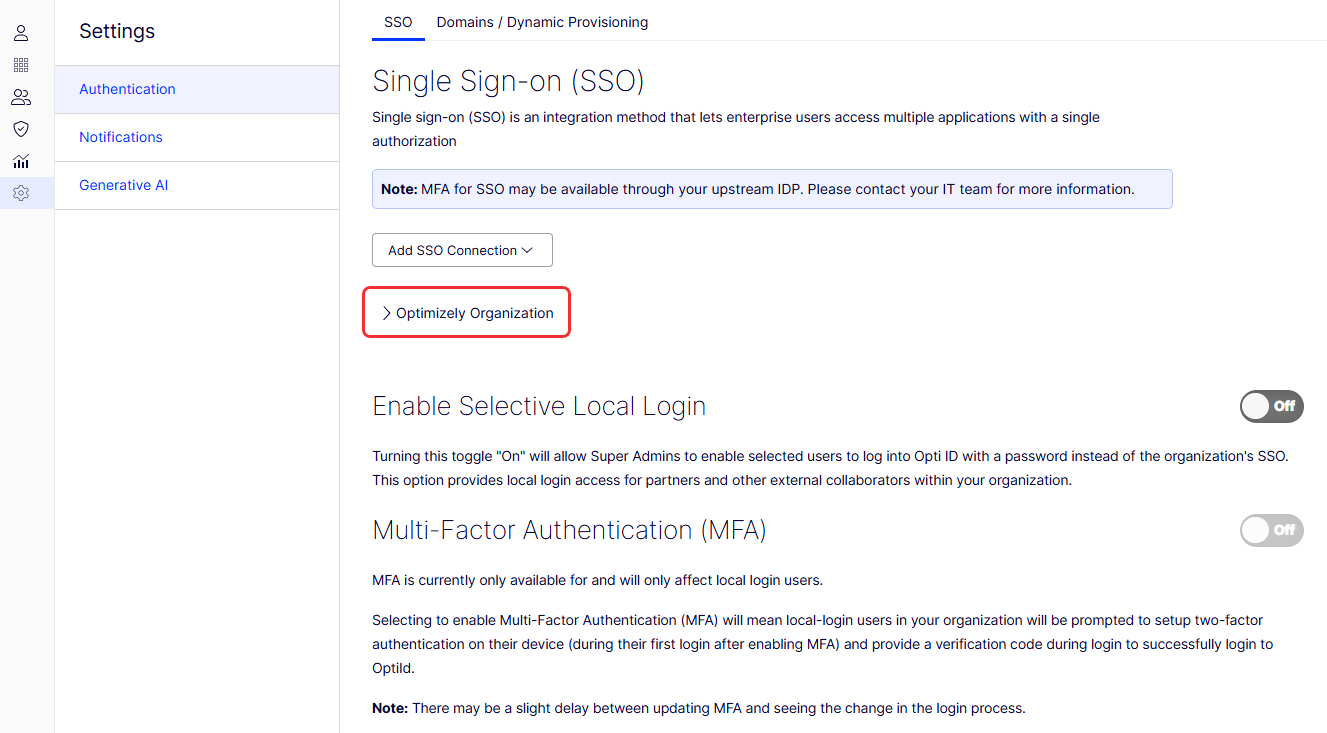Turn on the Selective Local Login toggle
The height and width of the screenshot is (733, 1327).
click(x=1271, y=406)
